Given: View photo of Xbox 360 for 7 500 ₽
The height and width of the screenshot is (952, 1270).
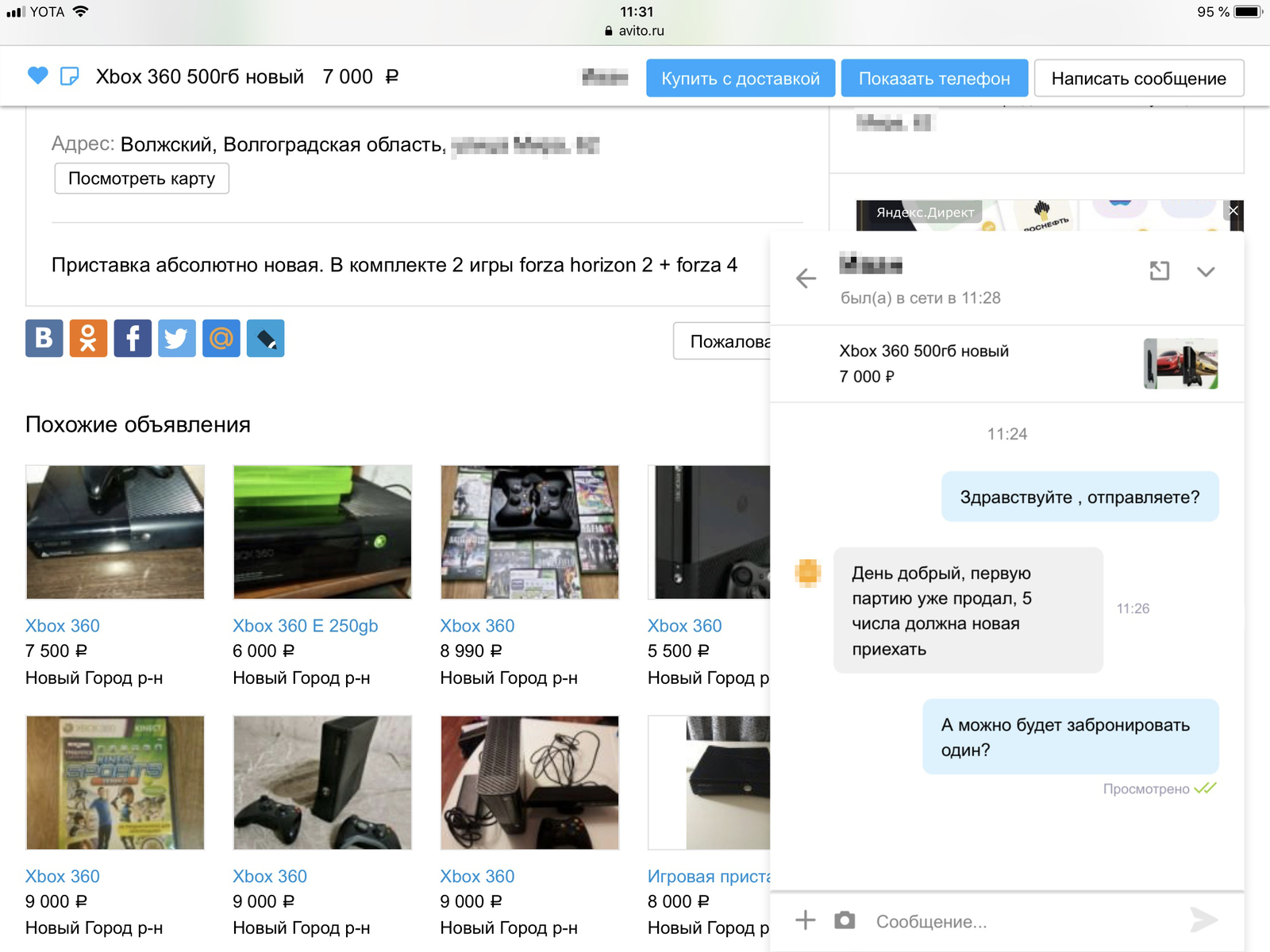Looking at the screenshot, I should coord(115,532).
